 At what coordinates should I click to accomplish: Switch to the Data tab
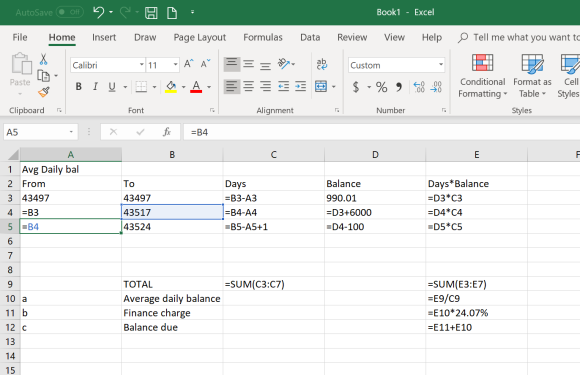tap(310, 37)
